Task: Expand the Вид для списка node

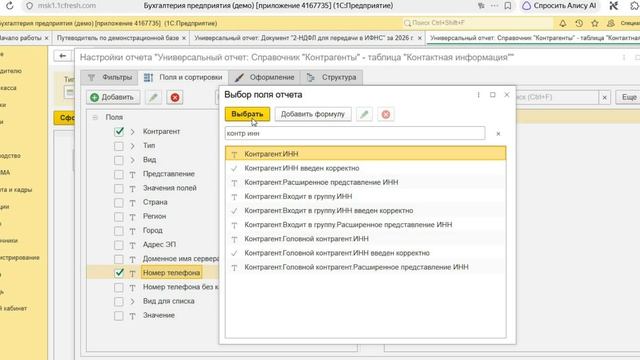Action: (x=133, y=301)
